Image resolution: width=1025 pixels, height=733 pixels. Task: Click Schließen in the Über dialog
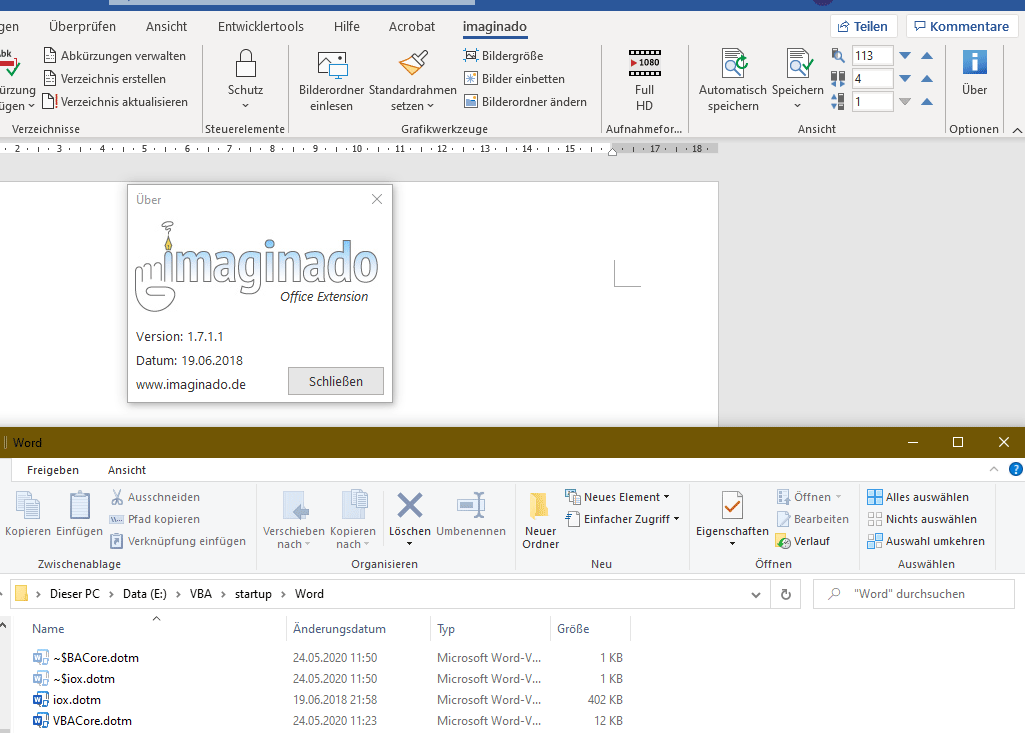pyautogui.click(x=336, y=381)
